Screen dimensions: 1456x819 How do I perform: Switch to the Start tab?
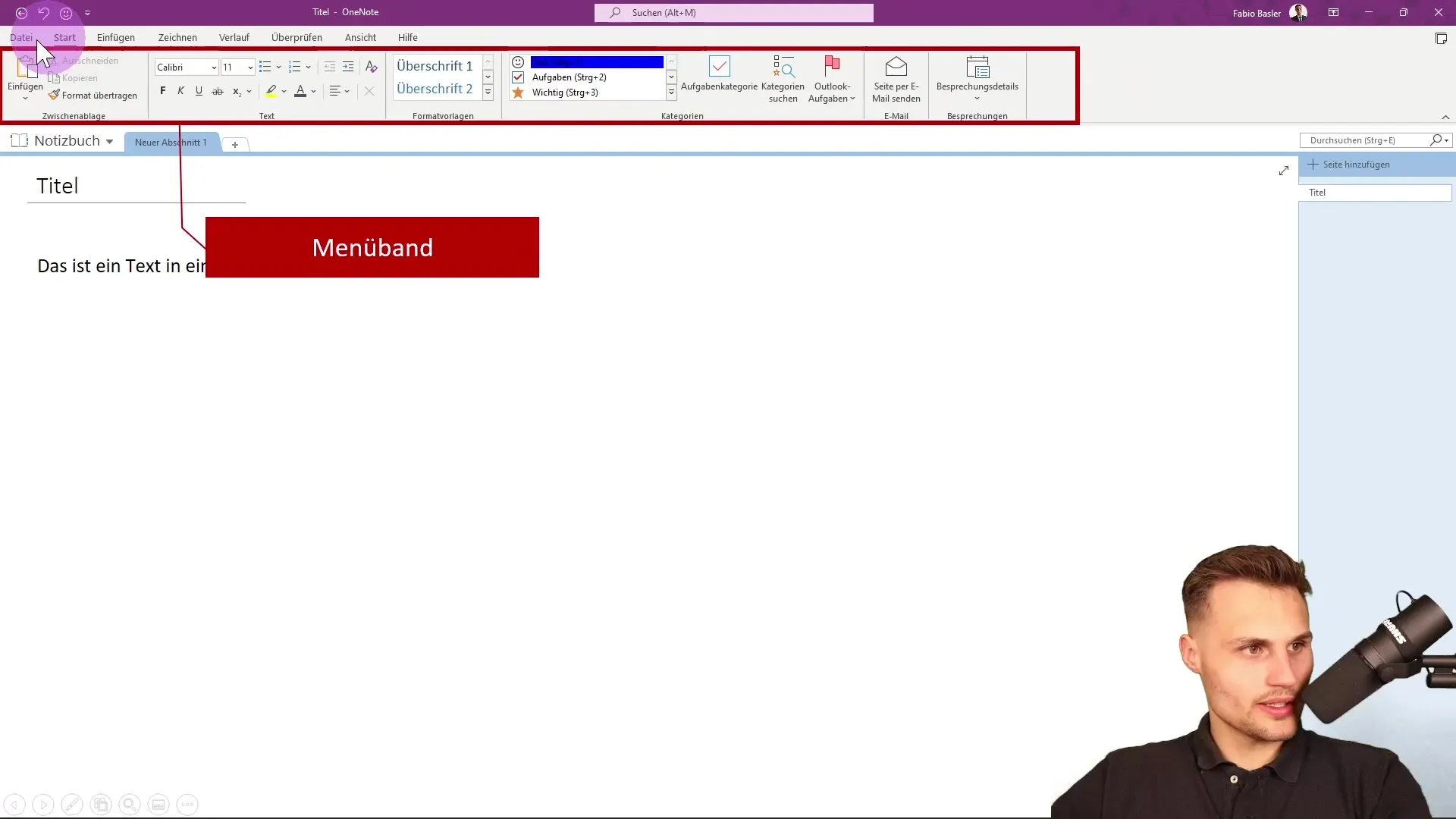coord(64,37)
